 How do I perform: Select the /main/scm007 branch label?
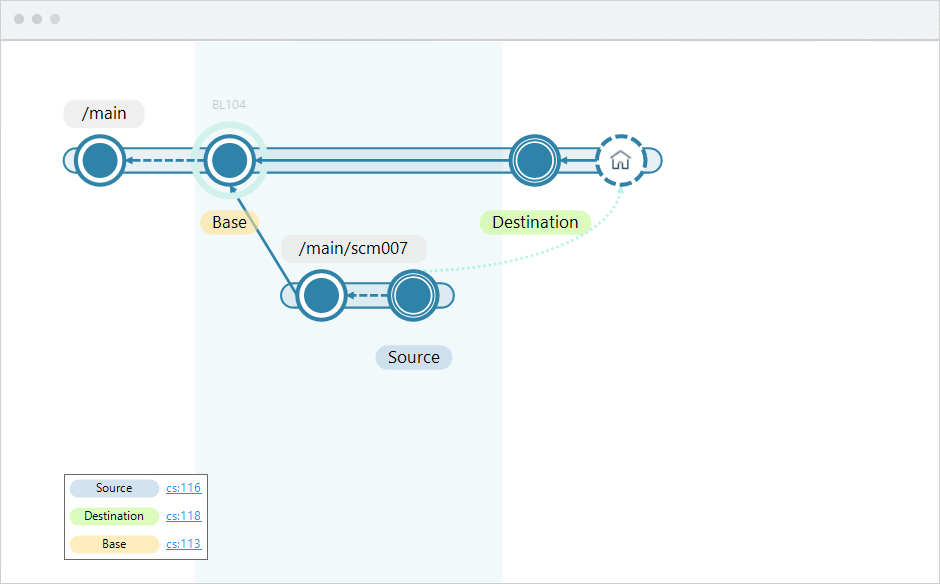click(354, 248)
